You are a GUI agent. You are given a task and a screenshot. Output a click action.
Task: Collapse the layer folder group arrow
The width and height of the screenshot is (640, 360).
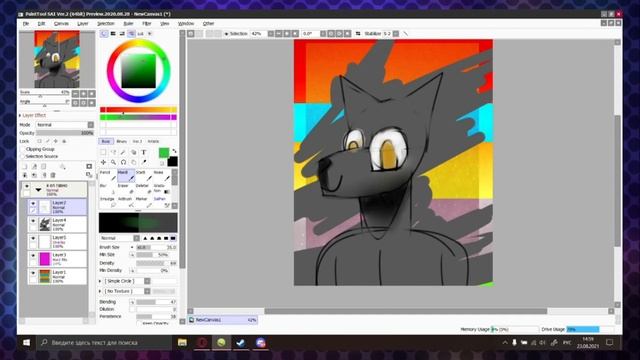[38, 190]
